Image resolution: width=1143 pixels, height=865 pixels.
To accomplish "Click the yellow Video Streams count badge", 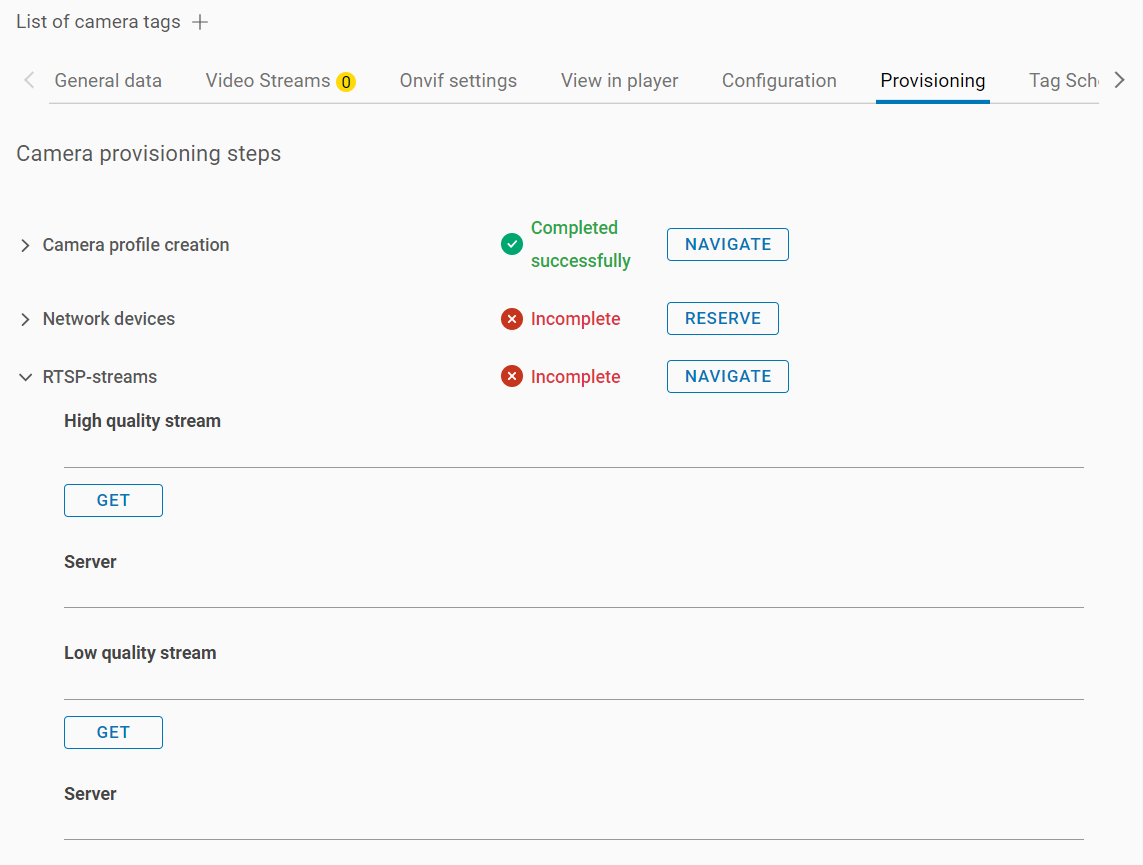I will pyautogui.click(x=346, y=82).
